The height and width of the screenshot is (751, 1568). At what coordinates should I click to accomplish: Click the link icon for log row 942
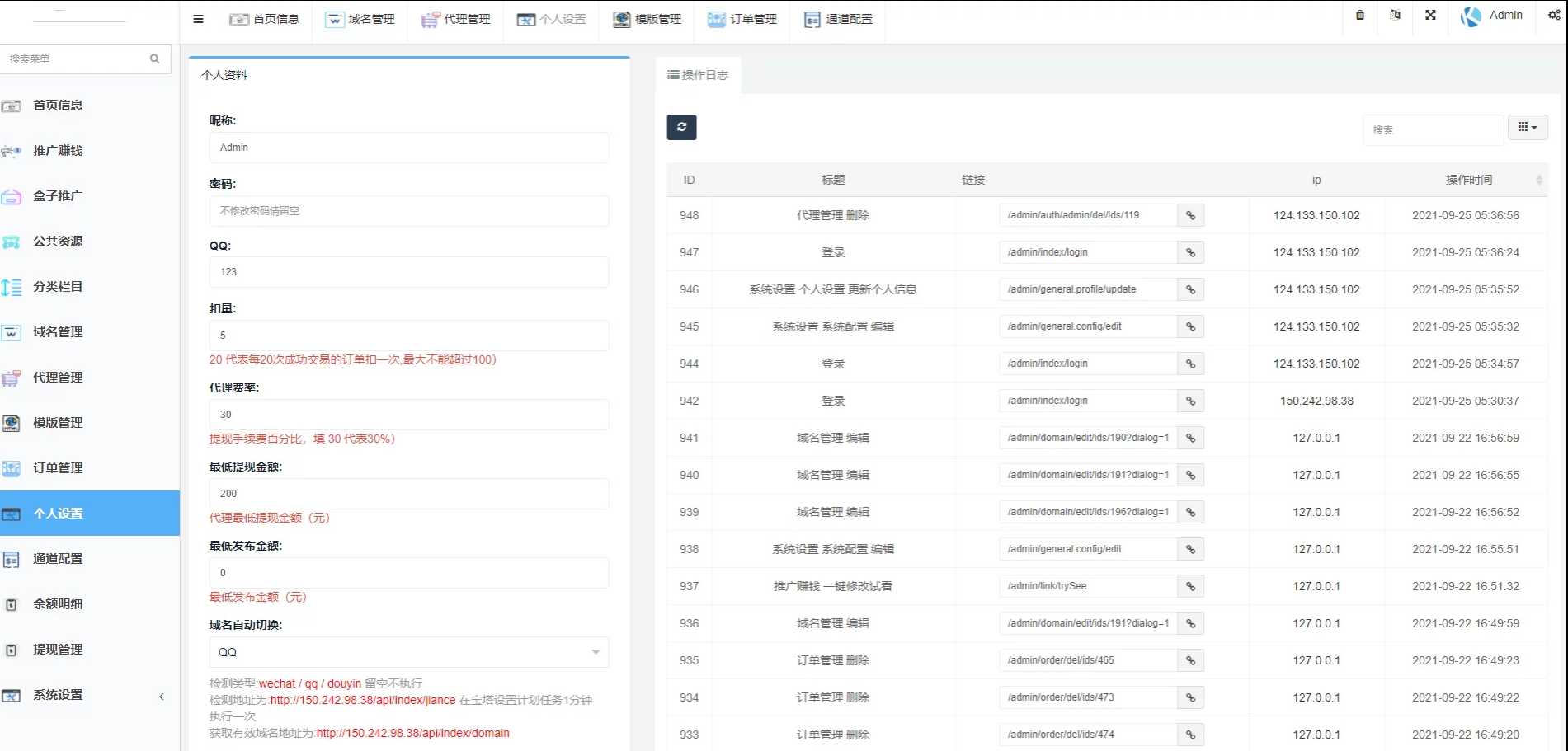tap(1190, 401)
